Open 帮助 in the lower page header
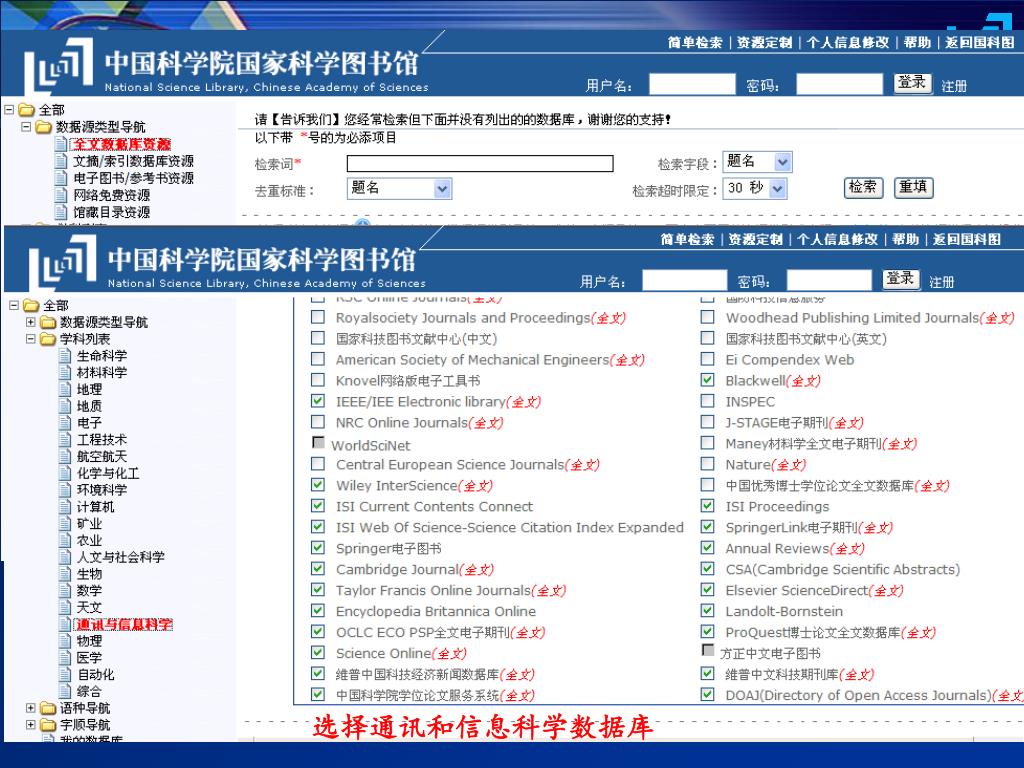Image resolution: width=1024 pixels, height=768 pixels. 905,240
